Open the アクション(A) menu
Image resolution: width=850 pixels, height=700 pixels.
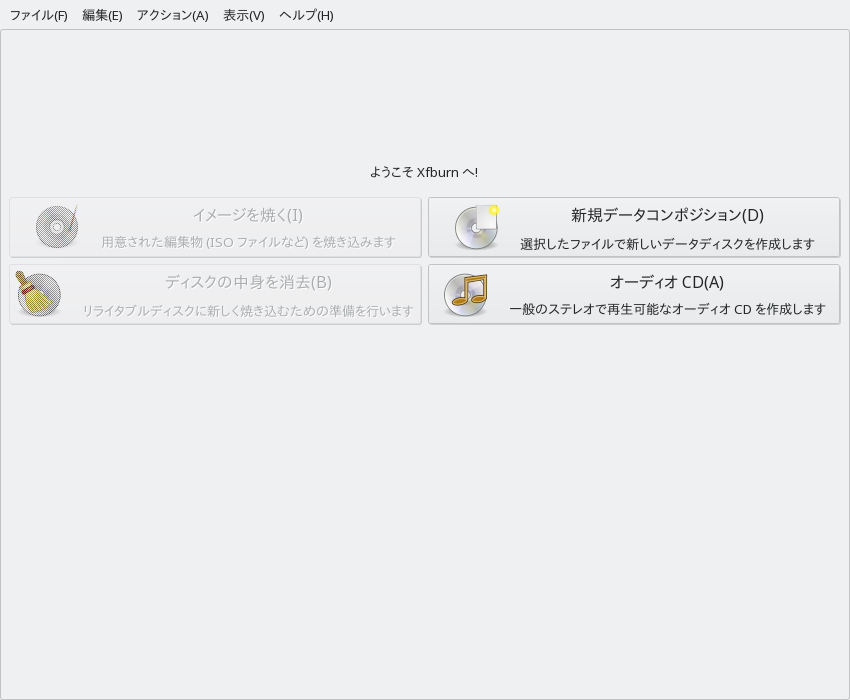172,15
